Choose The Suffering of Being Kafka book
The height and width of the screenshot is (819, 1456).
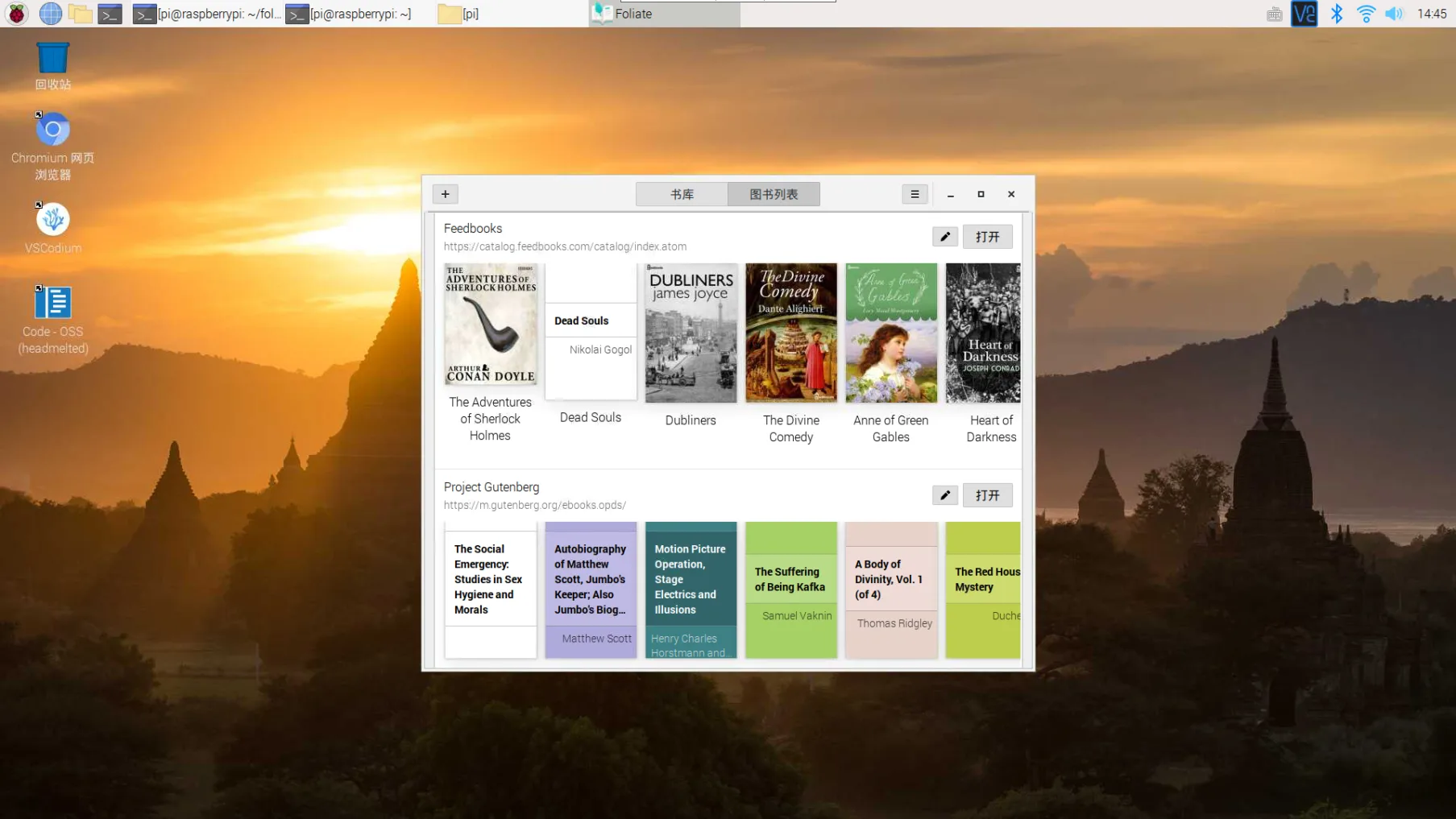pyautogui.click(x=790, y=589)
